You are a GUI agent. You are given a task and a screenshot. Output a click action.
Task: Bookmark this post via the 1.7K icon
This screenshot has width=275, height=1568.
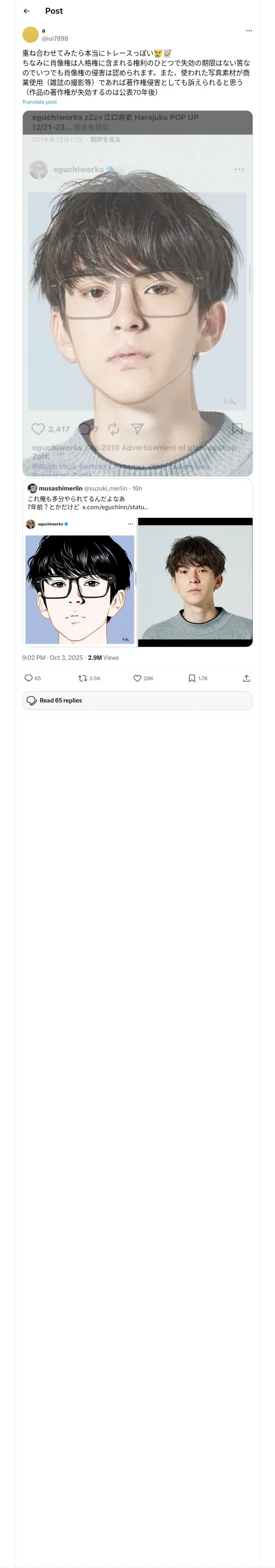pos(191,678)
